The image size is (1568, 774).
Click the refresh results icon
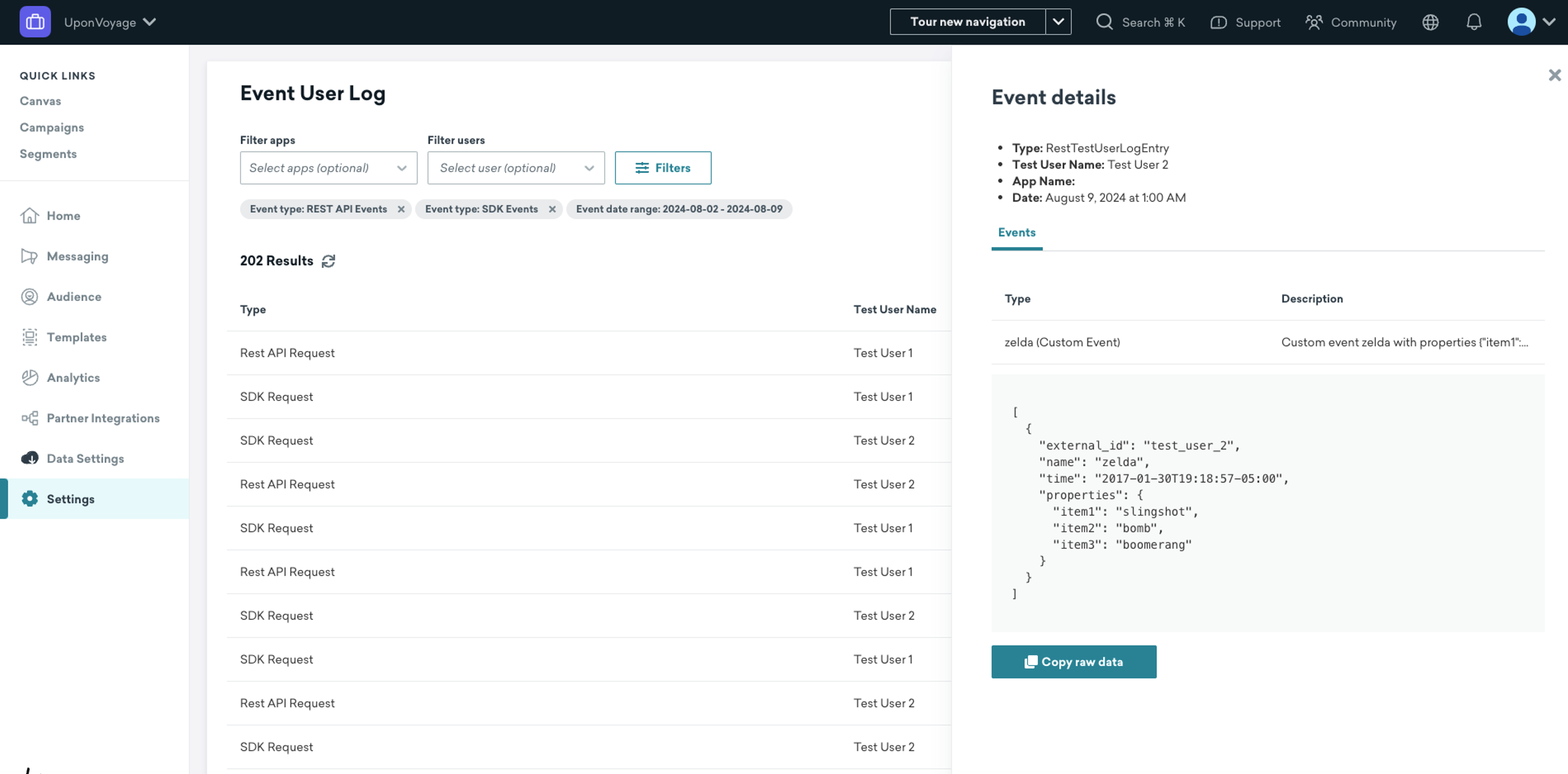tap(328, 261)
